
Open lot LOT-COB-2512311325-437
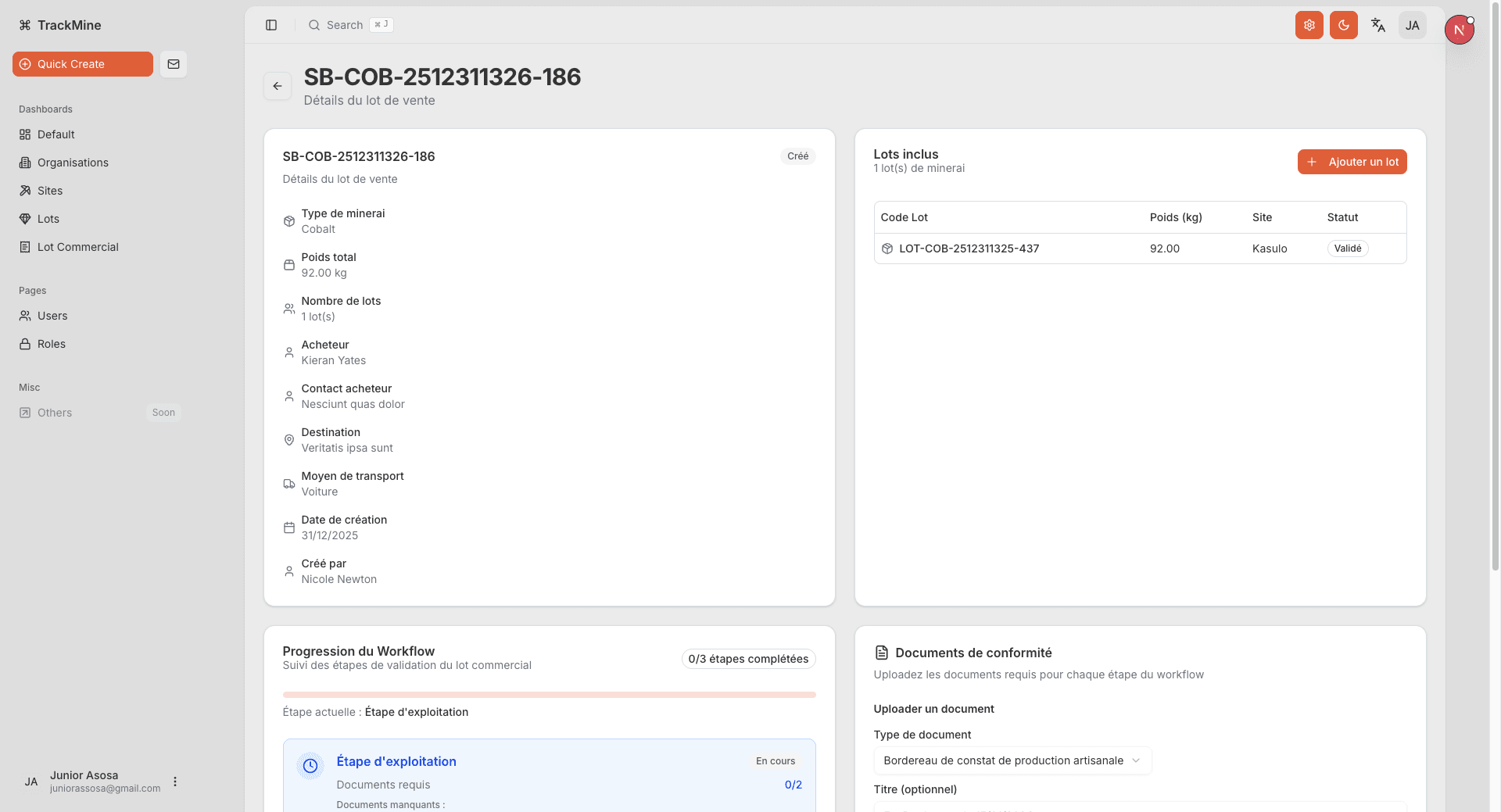[969, 248]
